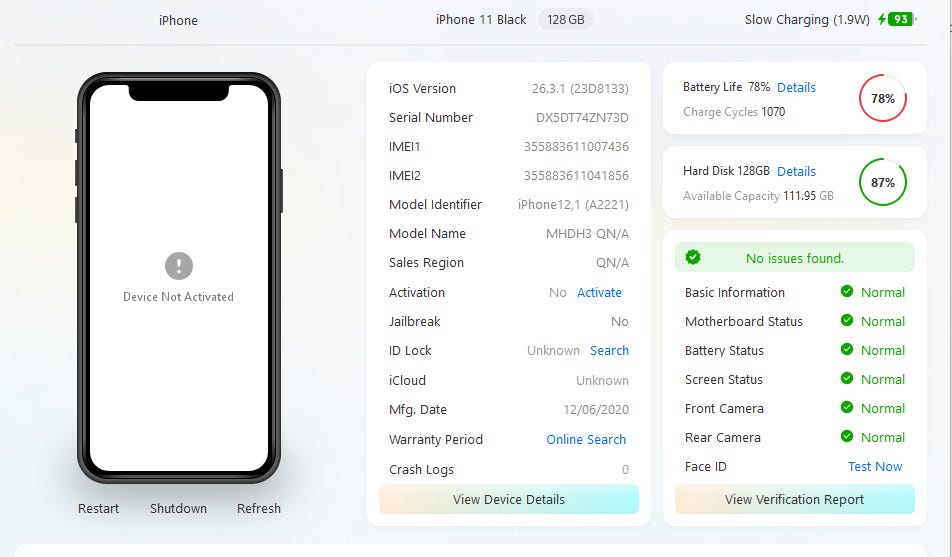Screen dimensions: 952x557
Task: Restart the device
Action: [98, 508]
